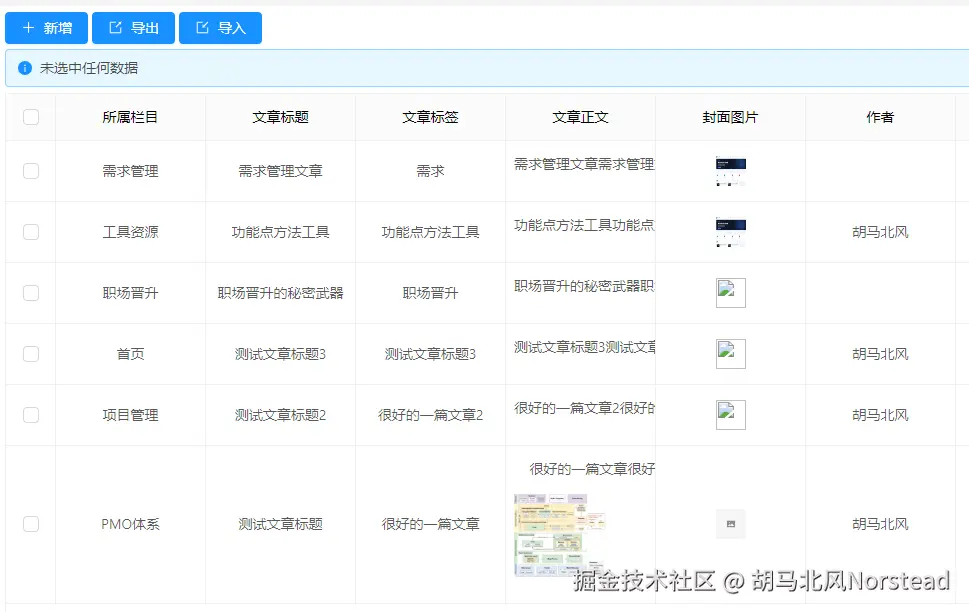
Task: Click the 所属栏目 column header
Action: coord(130,117)
